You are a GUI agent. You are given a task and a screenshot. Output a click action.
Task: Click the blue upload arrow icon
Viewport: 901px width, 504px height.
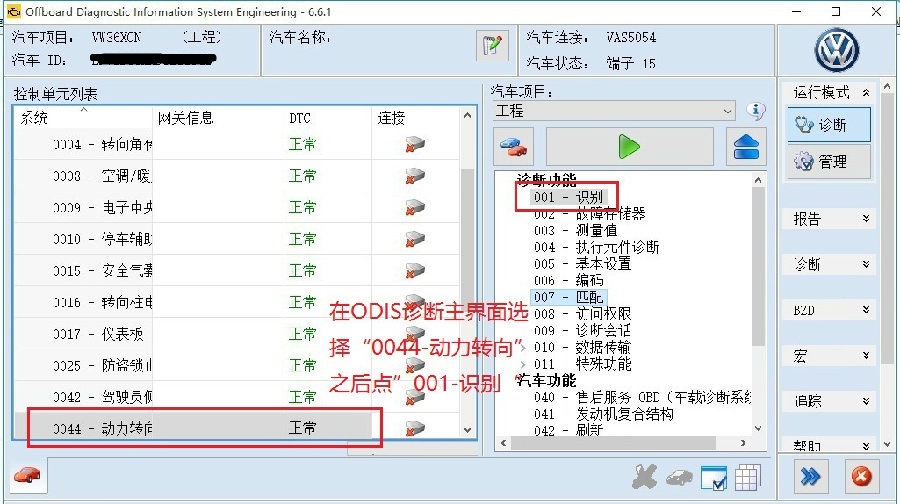click(x=746, y=147)
